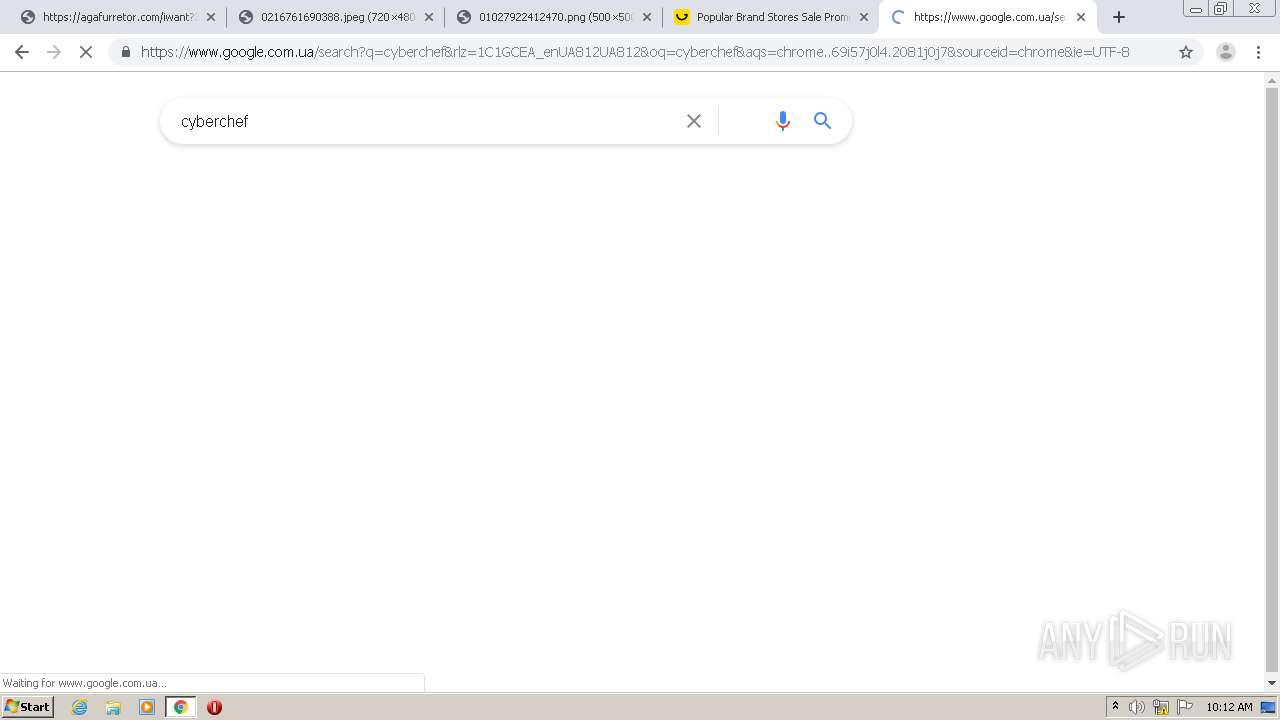Restore down the Chrome window

[x=1221, y=9]
